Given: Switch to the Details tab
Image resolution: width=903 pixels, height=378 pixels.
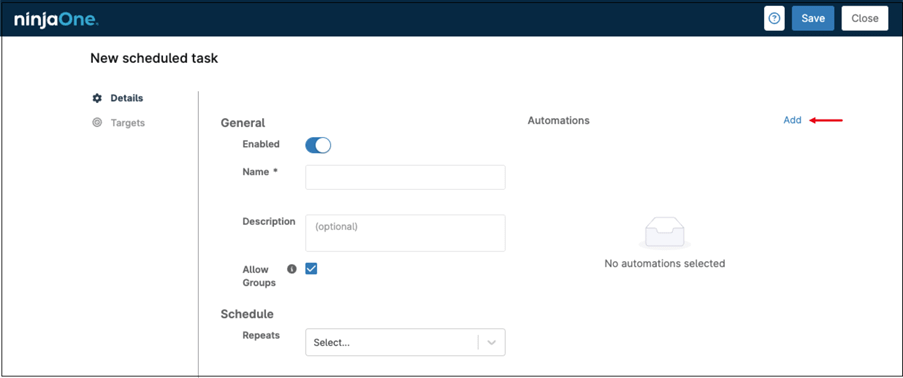Looking at the screenshot, I should click(x=118, y=98).
